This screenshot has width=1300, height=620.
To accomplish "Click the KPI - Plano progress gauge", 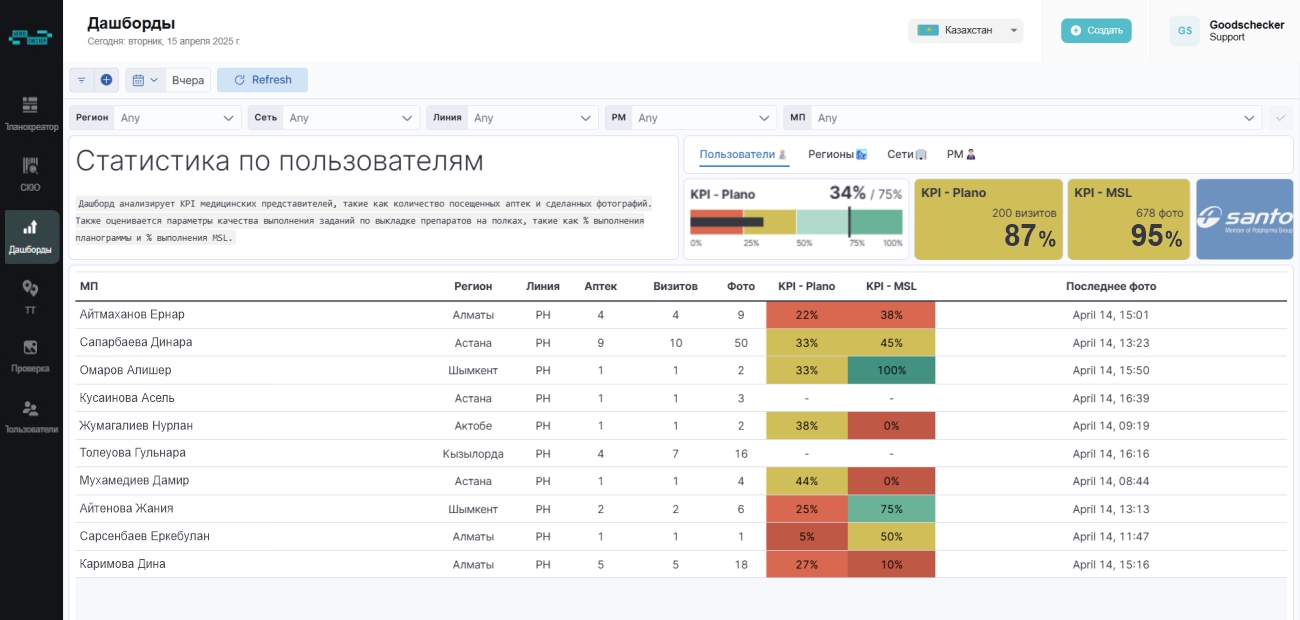I will [796, 220].
